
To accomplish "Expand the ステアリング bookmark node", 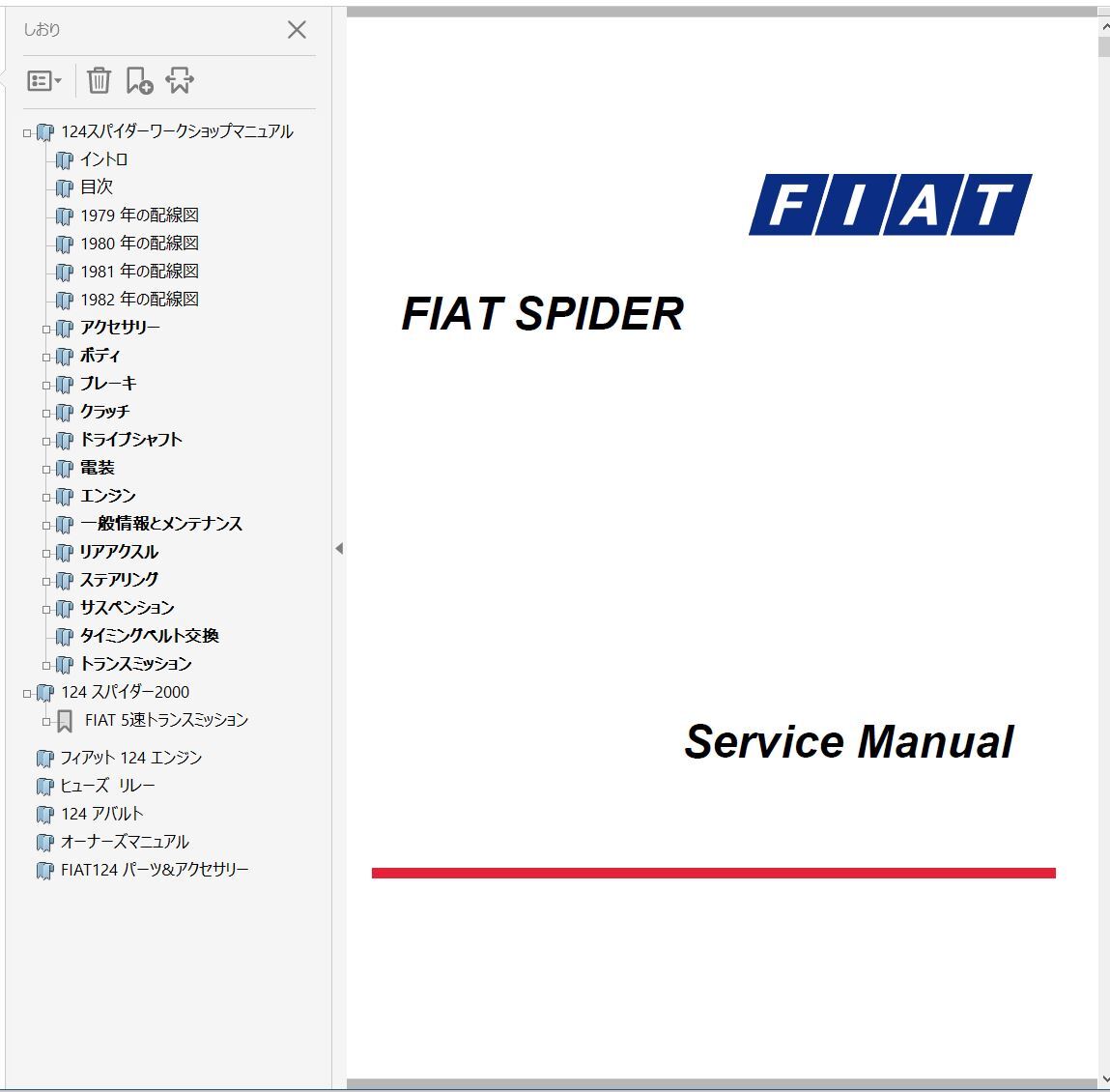I will point(46,582).
